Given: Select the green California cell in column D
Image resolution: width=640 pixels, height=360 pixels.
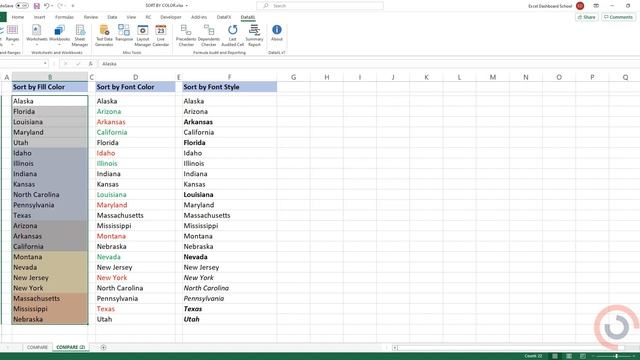Looking at the screenshot, I should click(x=136, y=132).
